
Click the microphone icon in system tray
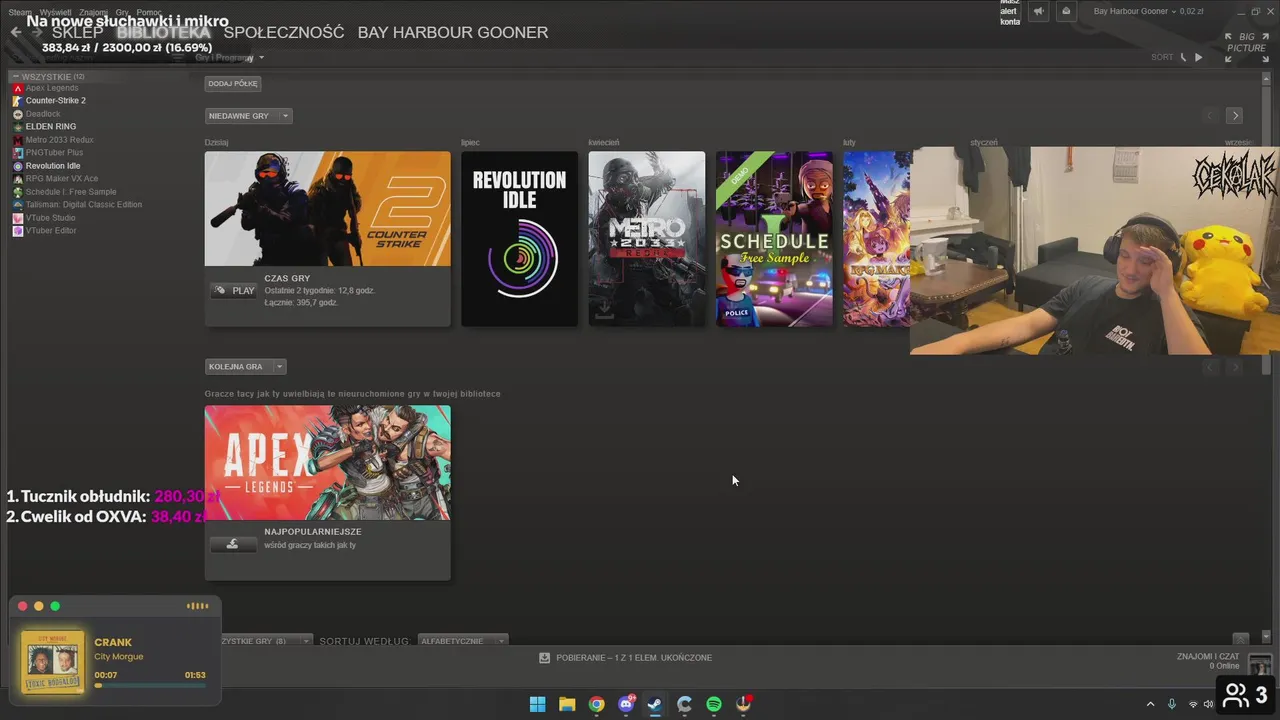tap(1172, 704)
